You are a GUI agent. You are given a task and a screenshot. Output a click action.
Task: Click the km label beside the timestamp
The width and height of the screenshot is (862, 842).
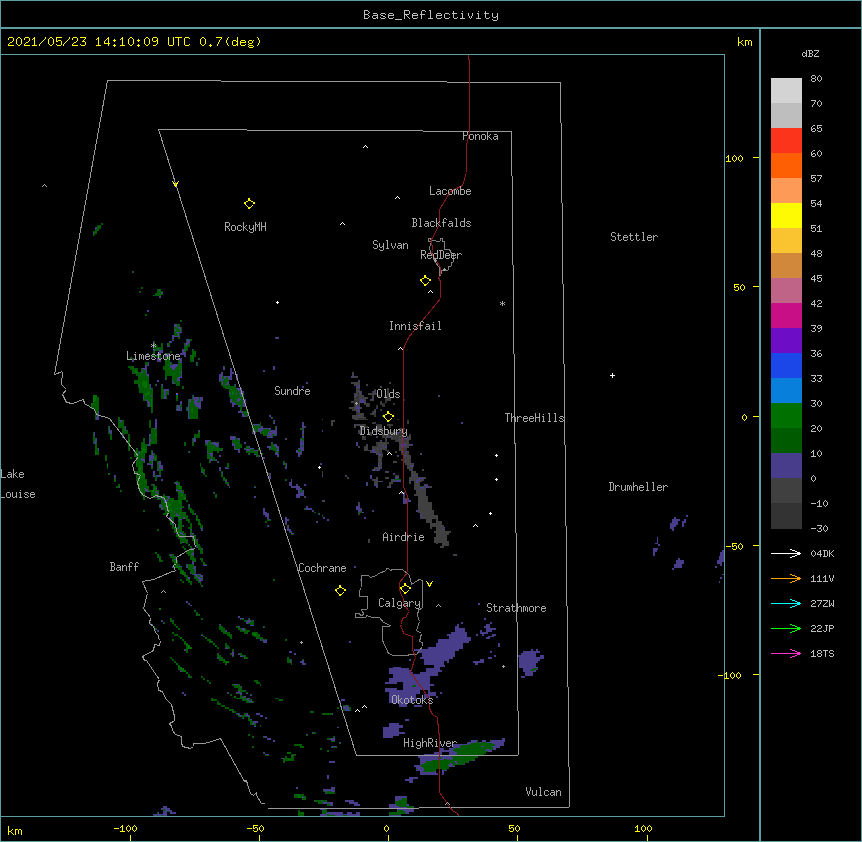pos(745,42)
